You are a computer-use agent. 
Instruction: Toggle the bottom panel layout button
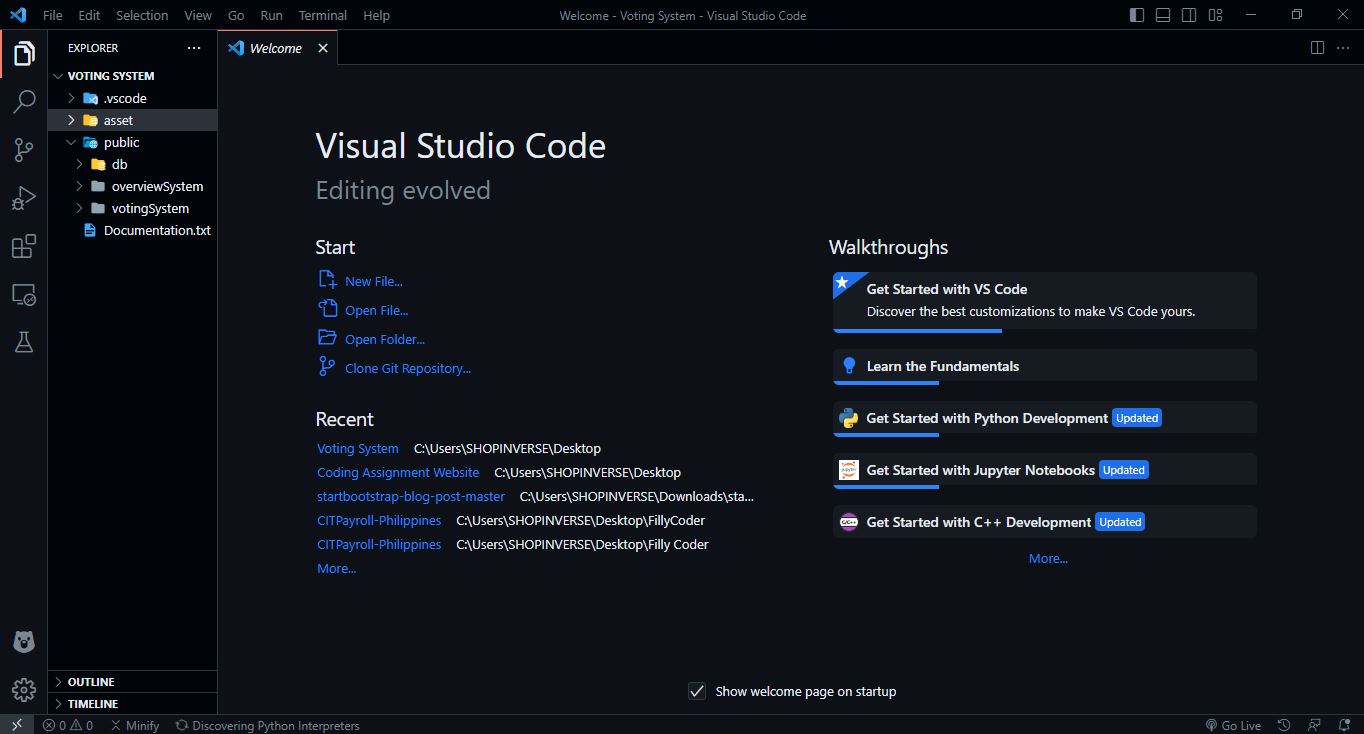tap(1163, 15)
